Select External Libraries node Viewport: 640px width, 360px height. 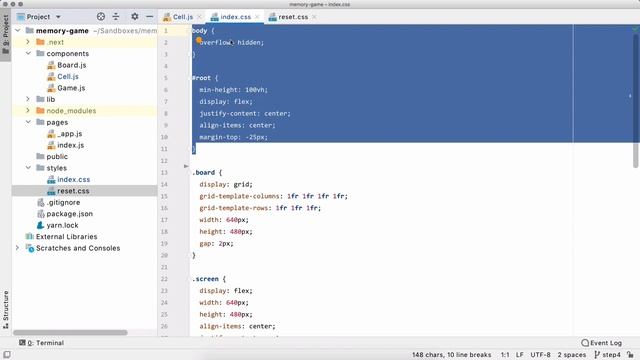[x=67, y=236]
